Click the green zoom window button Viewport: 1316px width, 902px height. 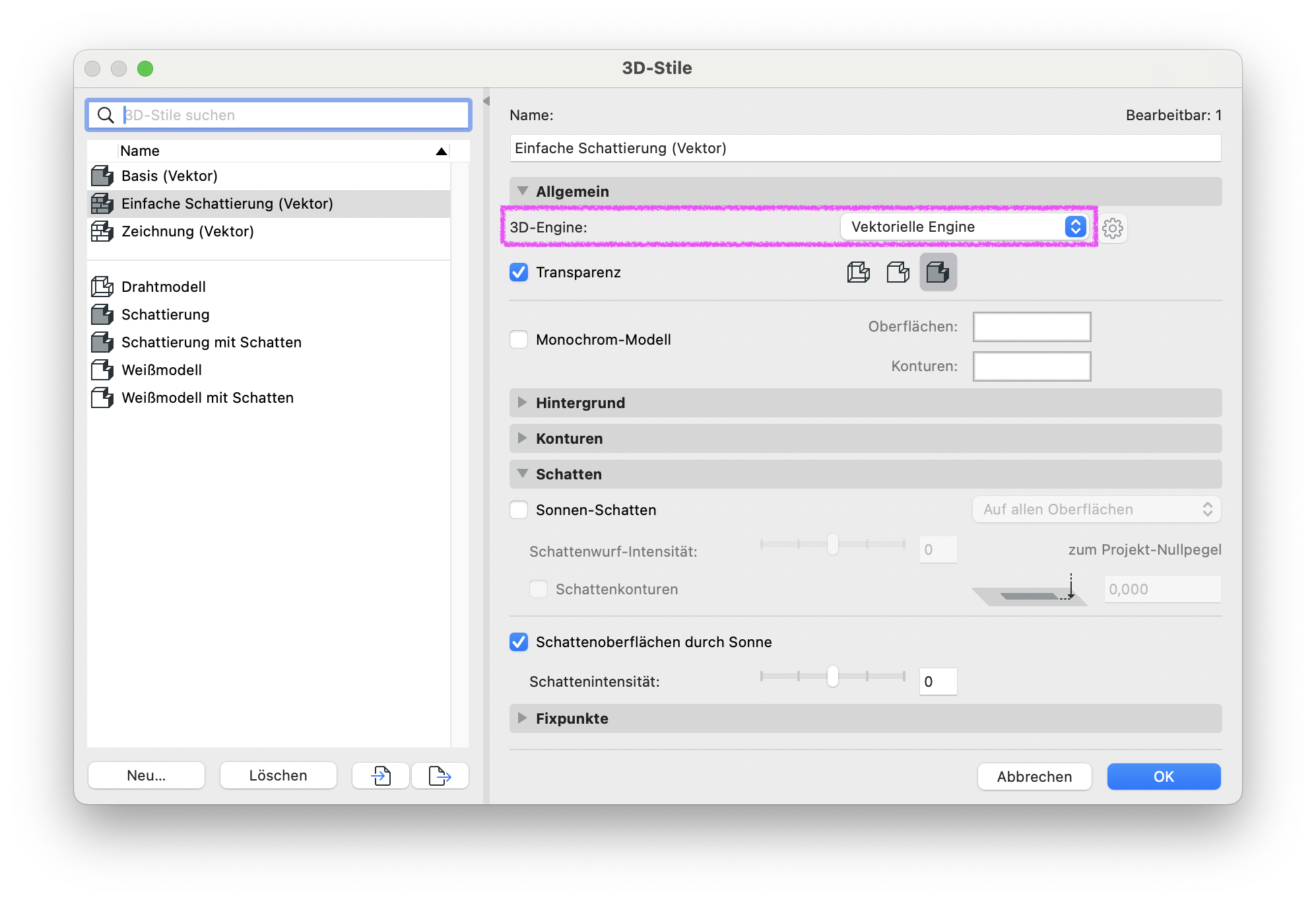[x=145, y=69]
